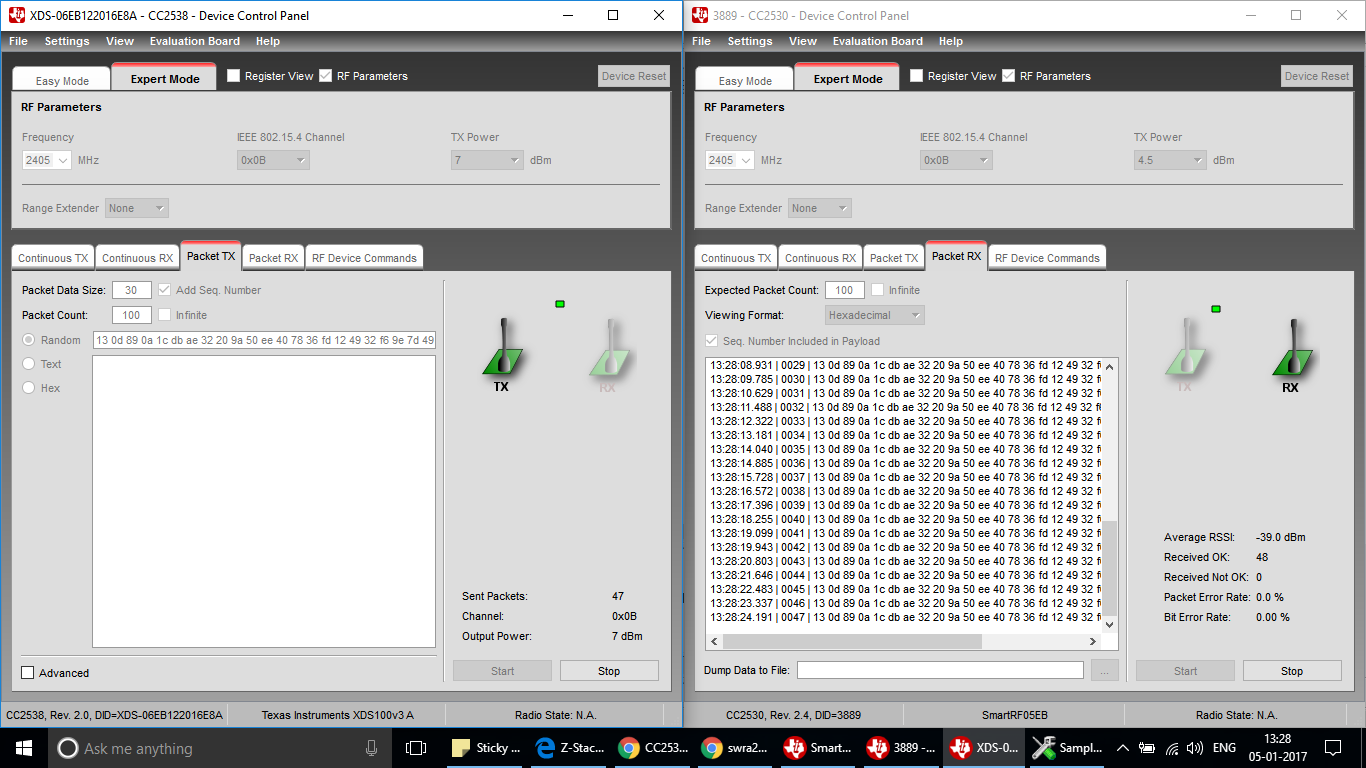Open the Action Center notifications

(x=1333, y=748)
